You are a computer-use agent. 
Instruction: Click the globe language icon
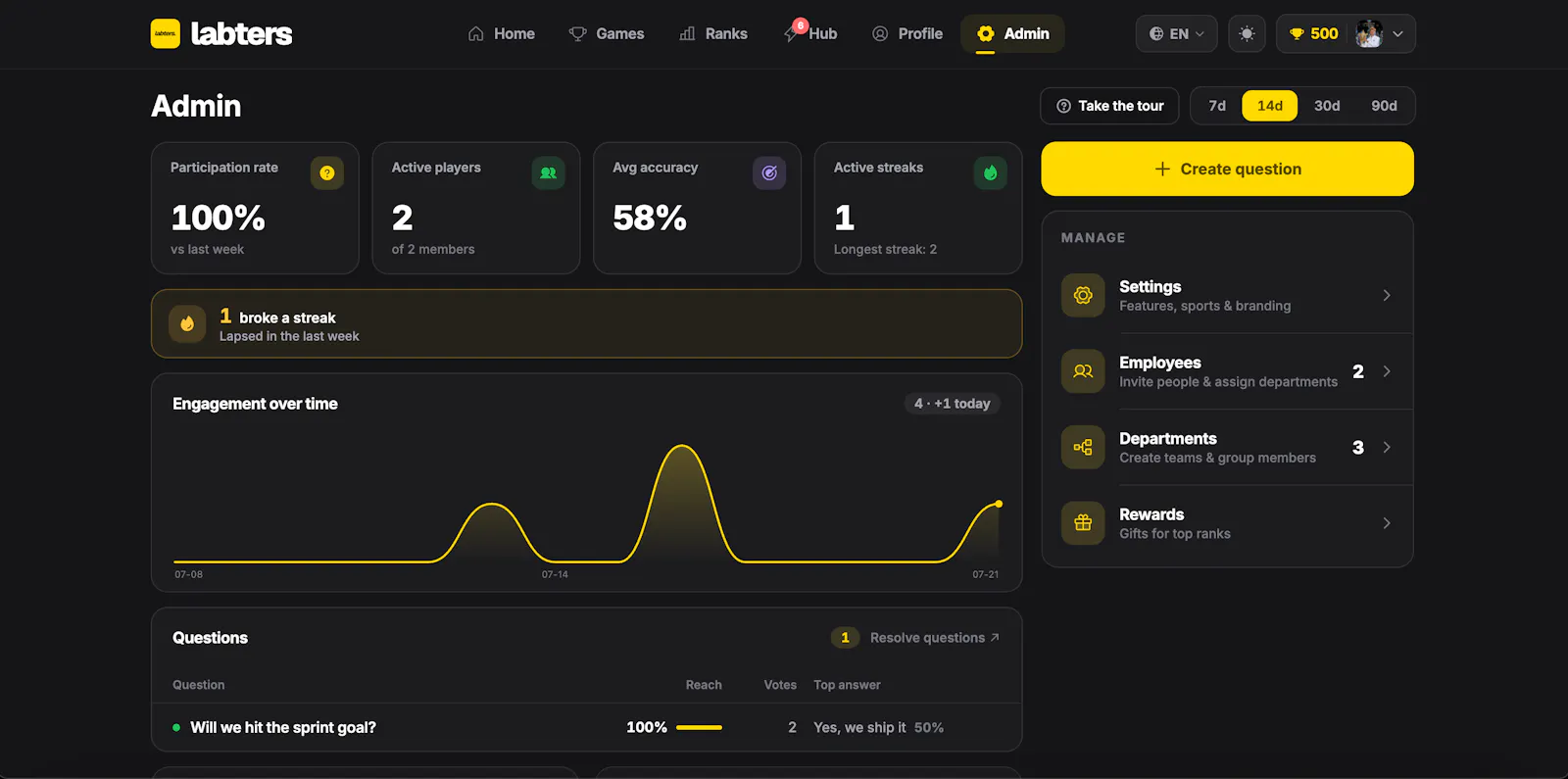pyautogui.click(x=1156, y=33)
